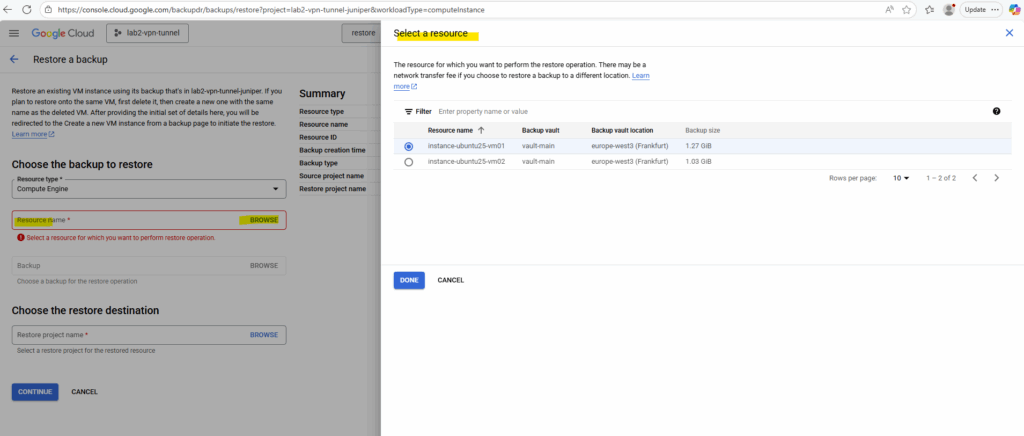Add this page to favorites
The width and height of the screenshot is (1024, 436).
point(906,10)
